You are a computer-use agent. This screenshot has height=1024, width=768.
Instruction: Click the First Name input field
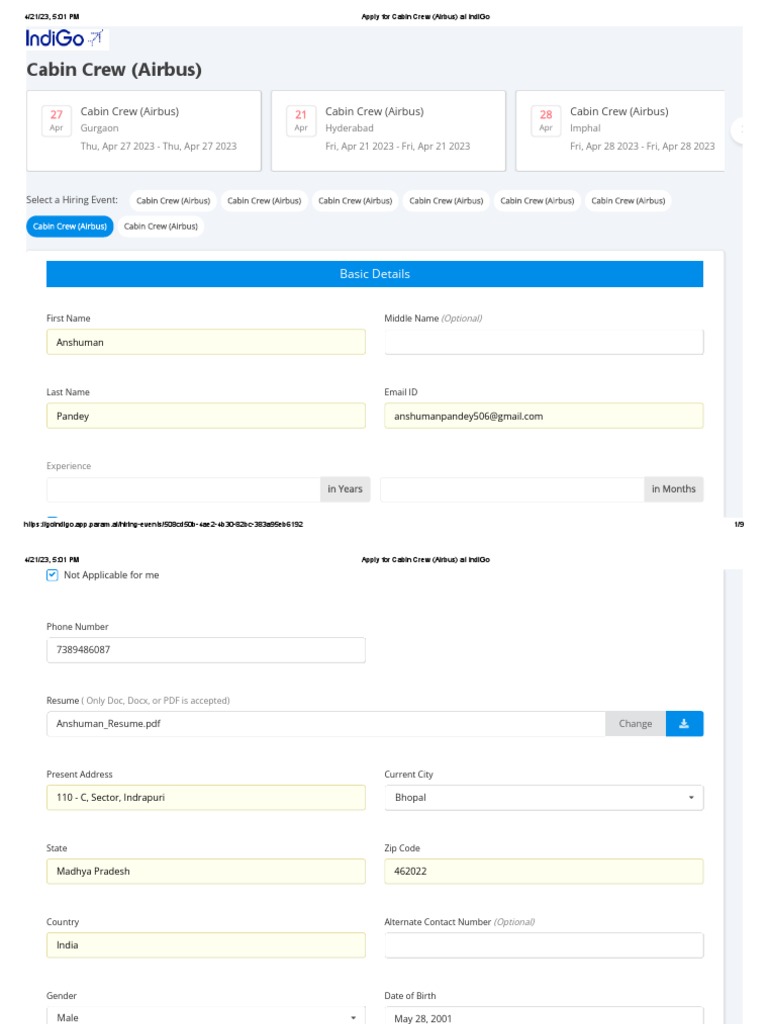click(205, 342)
